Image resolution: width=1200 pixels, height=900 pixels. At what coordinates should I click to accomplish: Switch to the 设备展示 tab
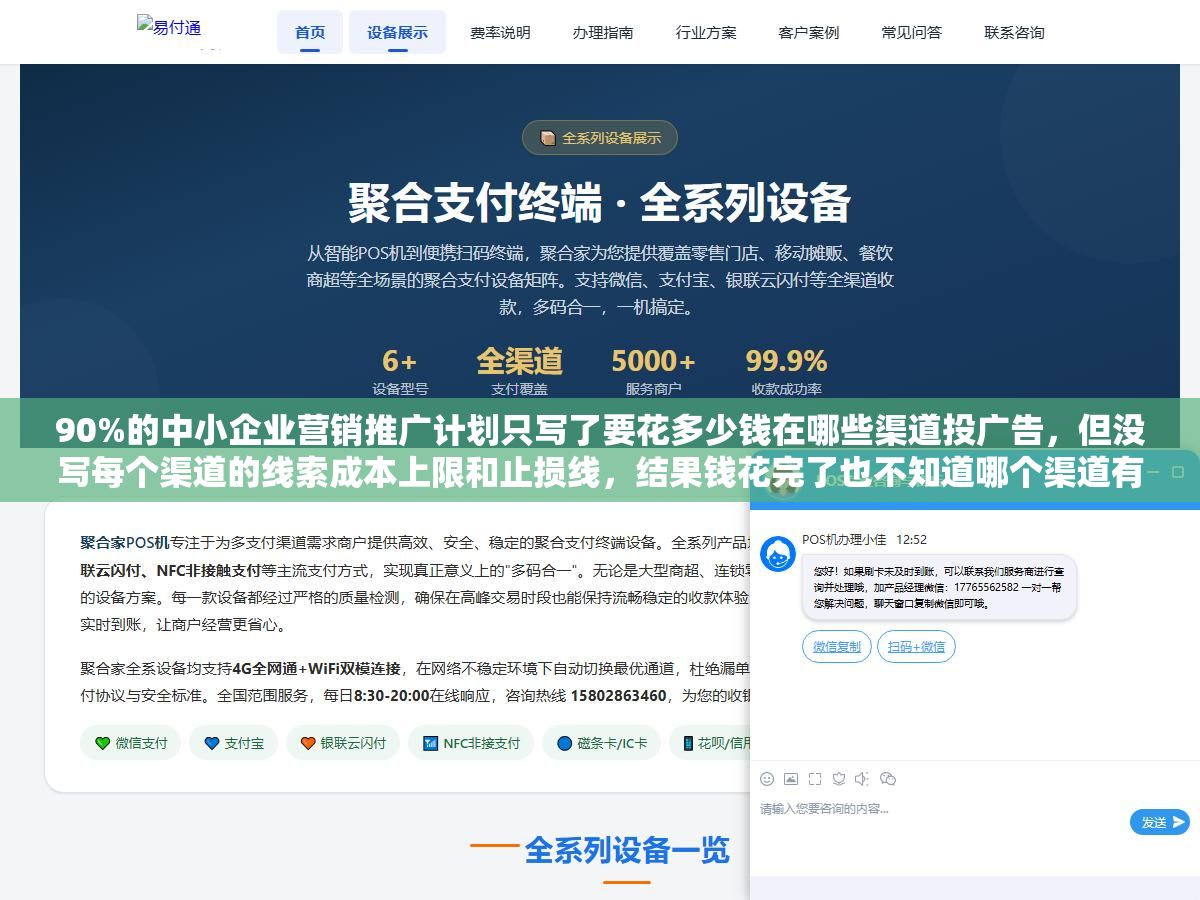397,32
